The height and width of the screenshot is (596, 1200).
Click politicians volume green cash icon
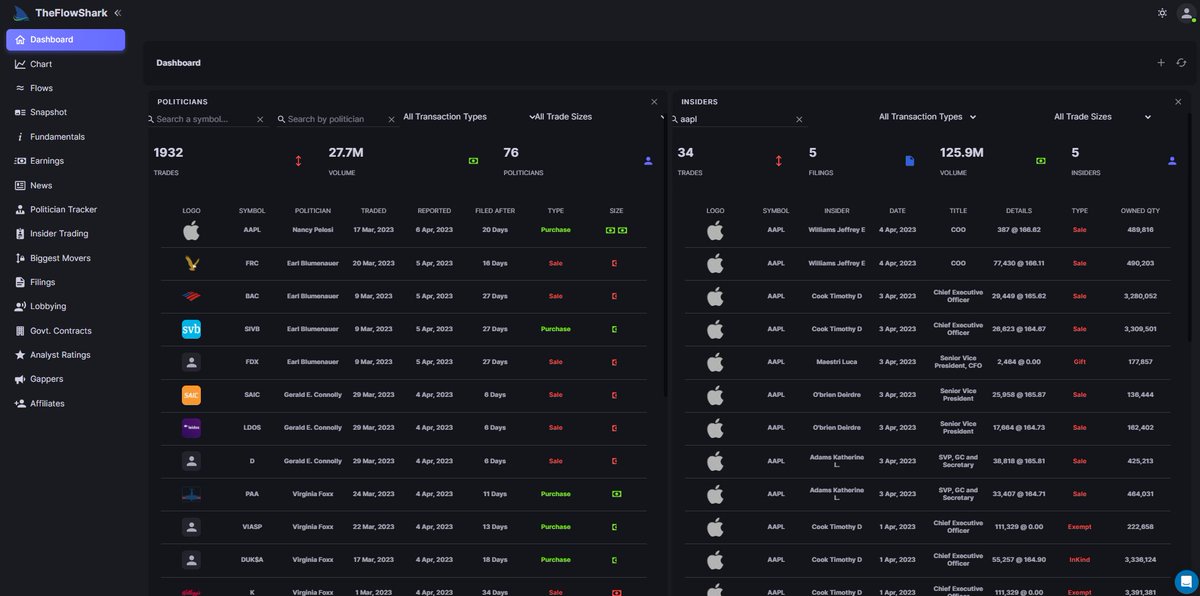click(x=473, y=160)
